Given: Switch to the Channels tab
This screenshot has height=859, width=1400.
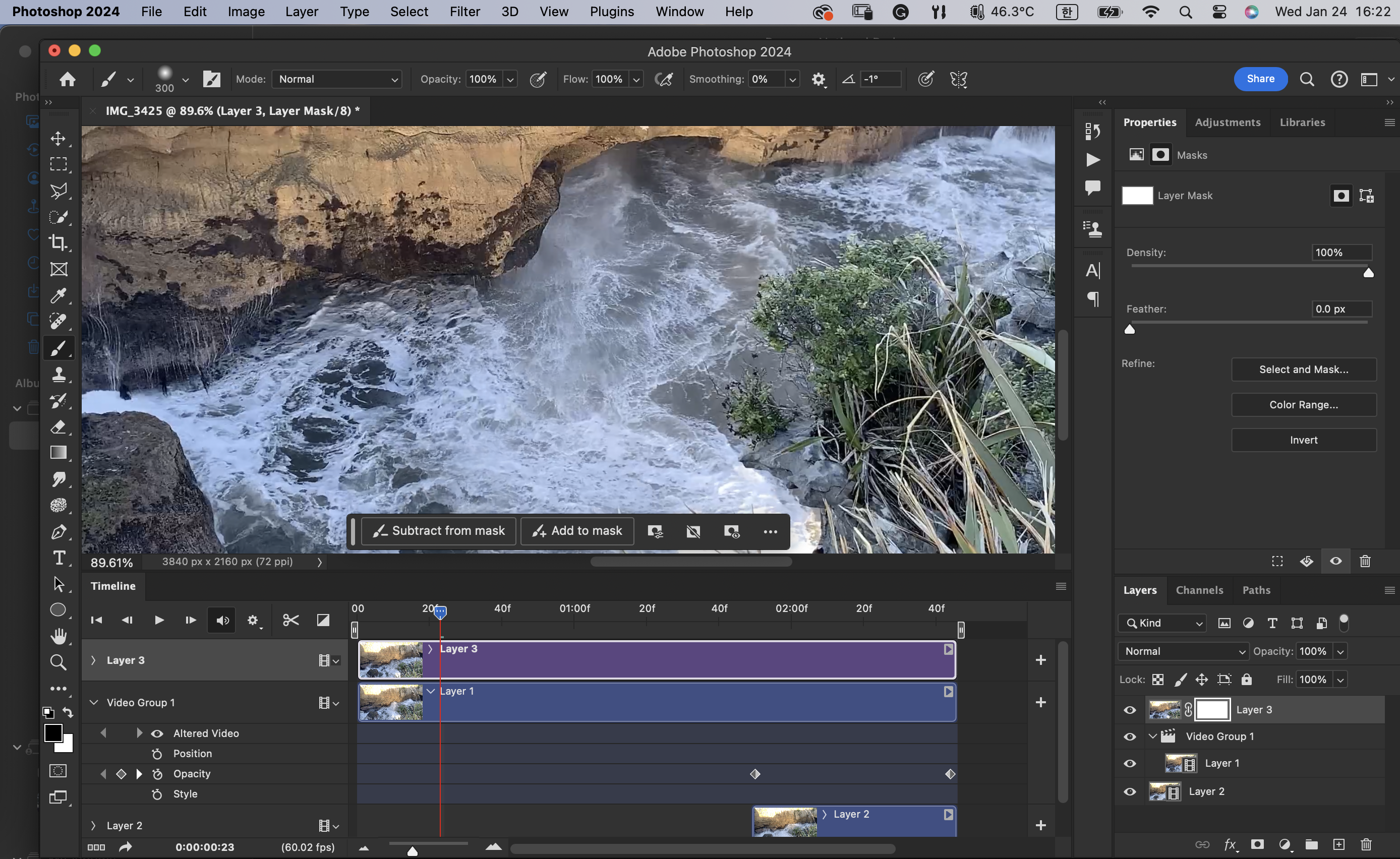Looking at the screenshot, I should 1199,590.
